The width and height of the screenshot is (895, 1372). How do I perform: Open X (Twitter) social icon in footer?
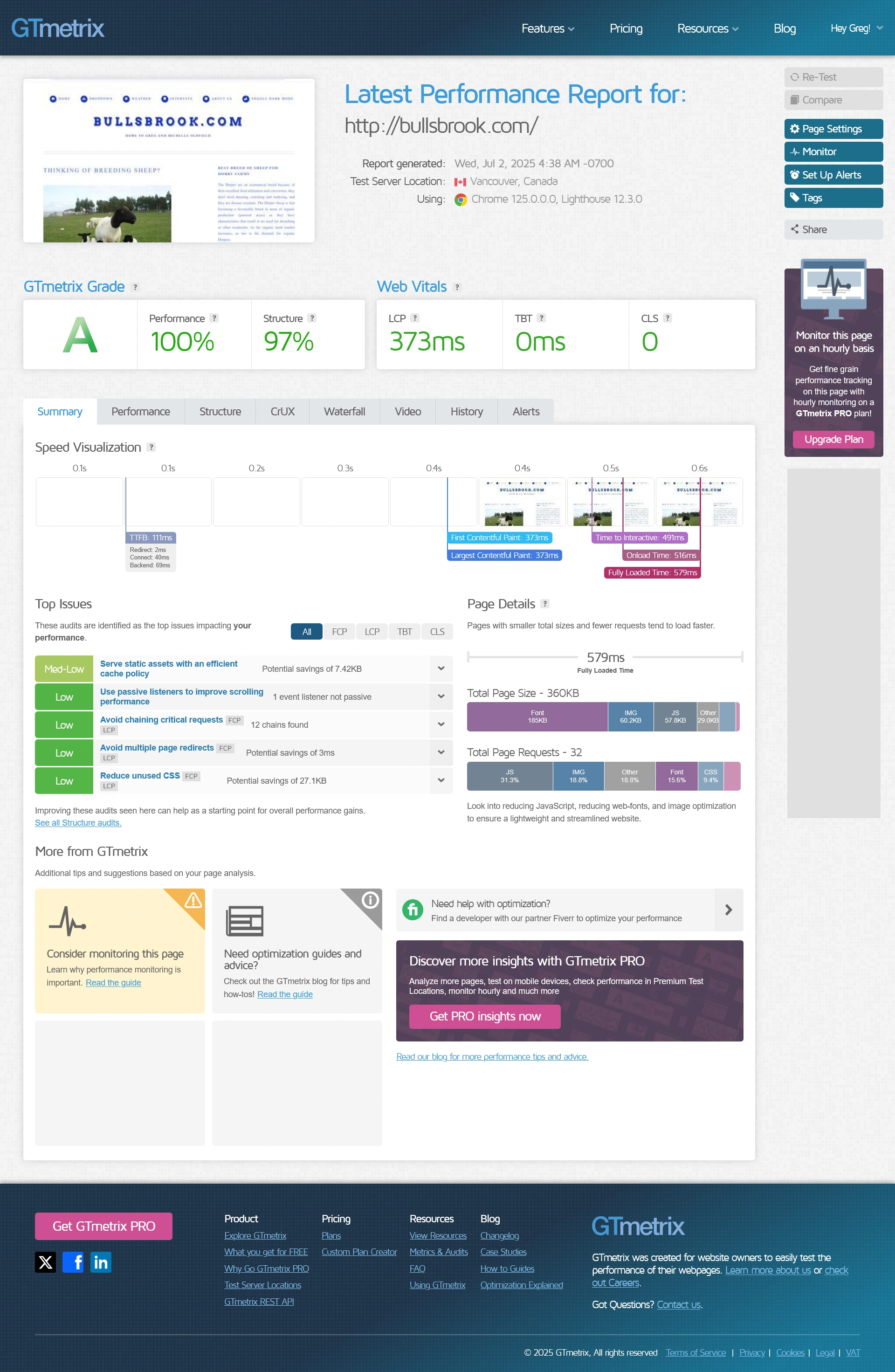click(46, 1262)
